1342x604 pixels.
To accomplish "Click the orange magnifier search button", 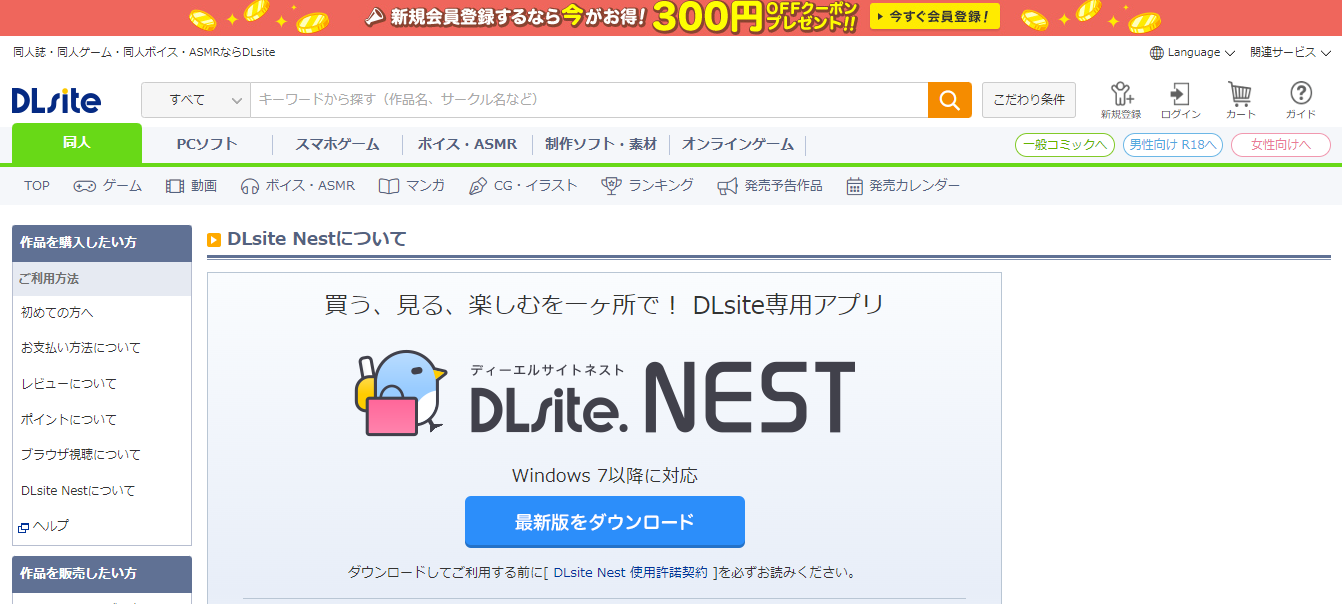I will [x=949, y=100].
